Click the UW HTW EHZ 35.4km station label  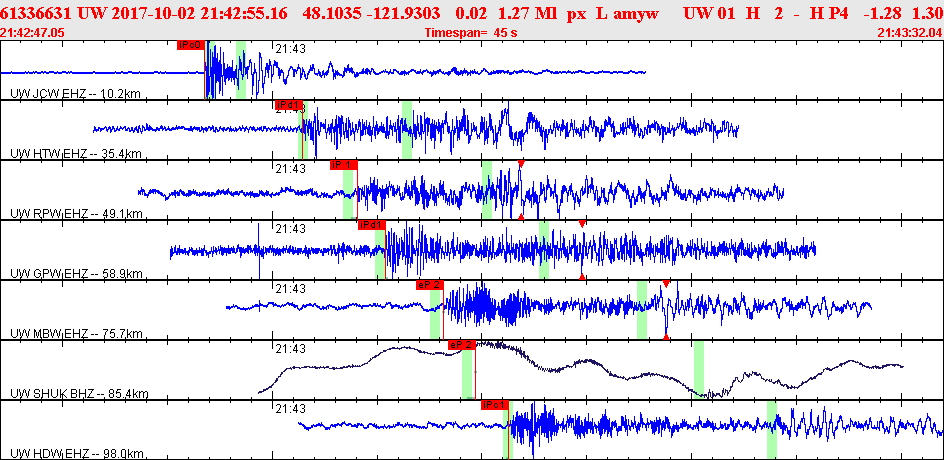pyautogui.click(x=76, y=154)
